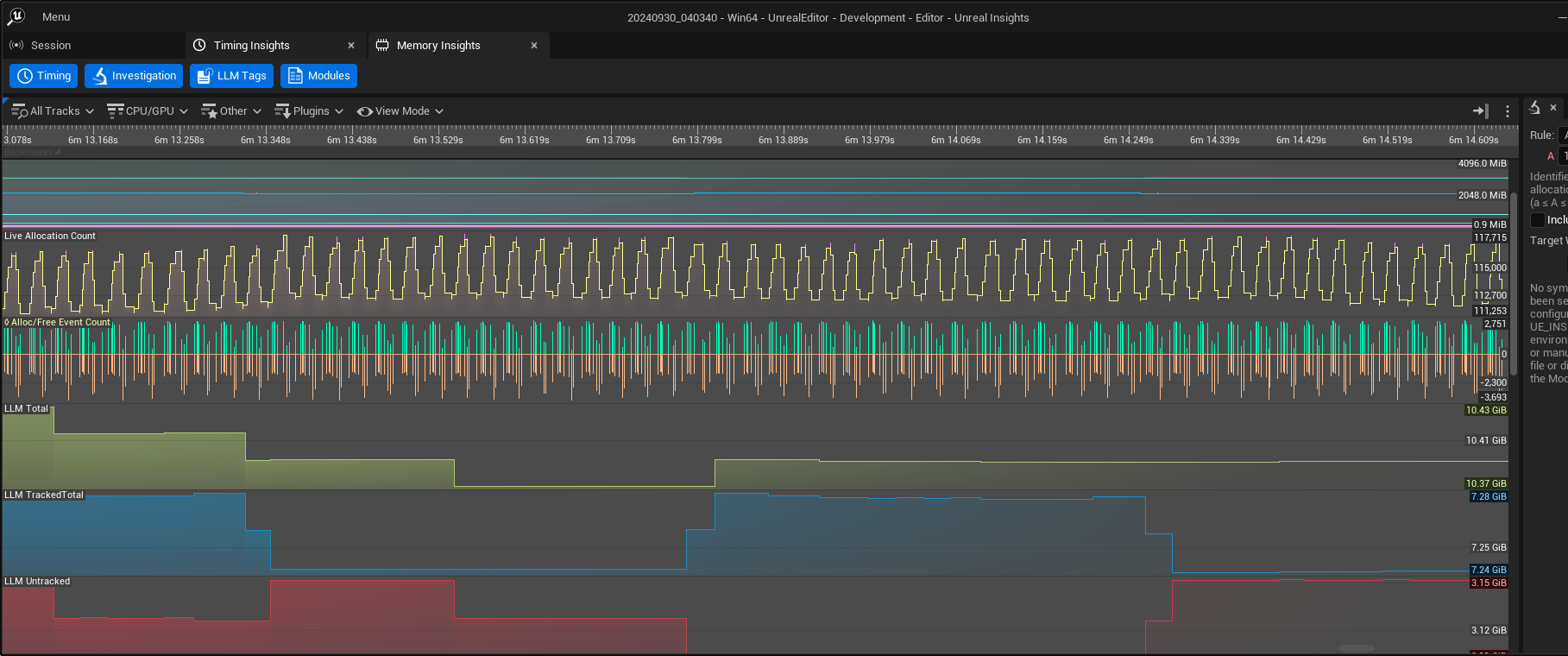Toggle the Timing view button
This screenshot has width=1568, height=656.
click(44, 76)
